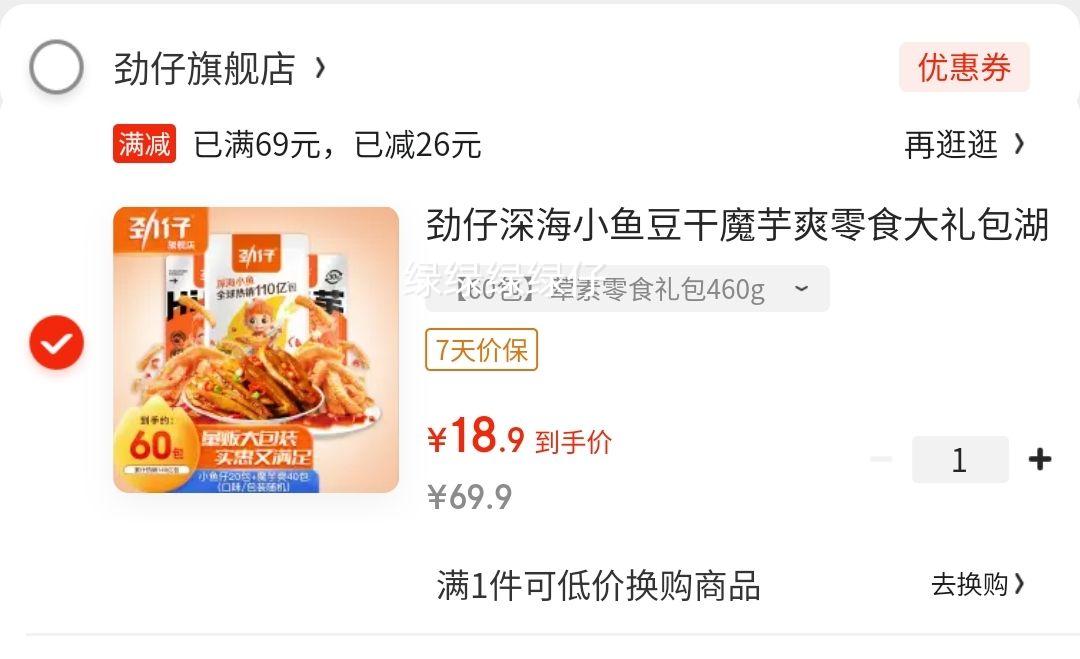Uncheck the selected product red checkmark
The height and width of the screenshot is (659, 1080).
[x=56, y=342]
